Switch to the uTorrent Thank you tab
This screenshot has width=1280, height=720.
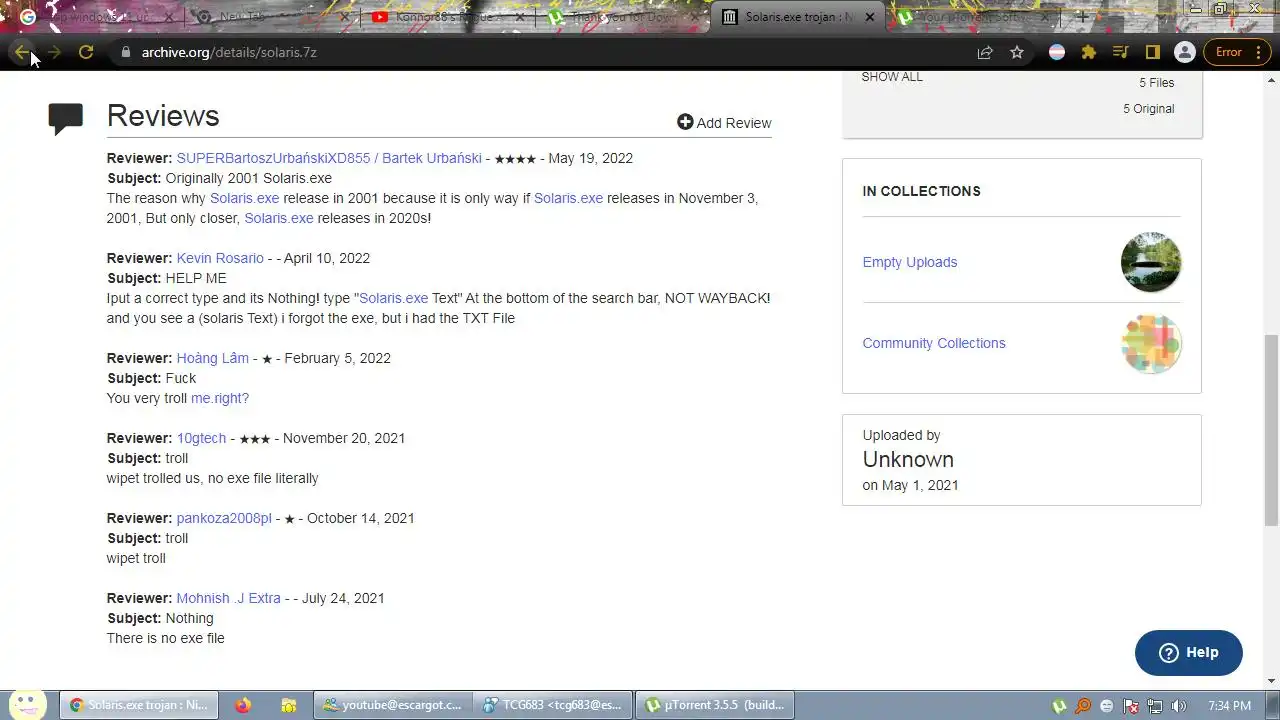[x=622, y=17]
